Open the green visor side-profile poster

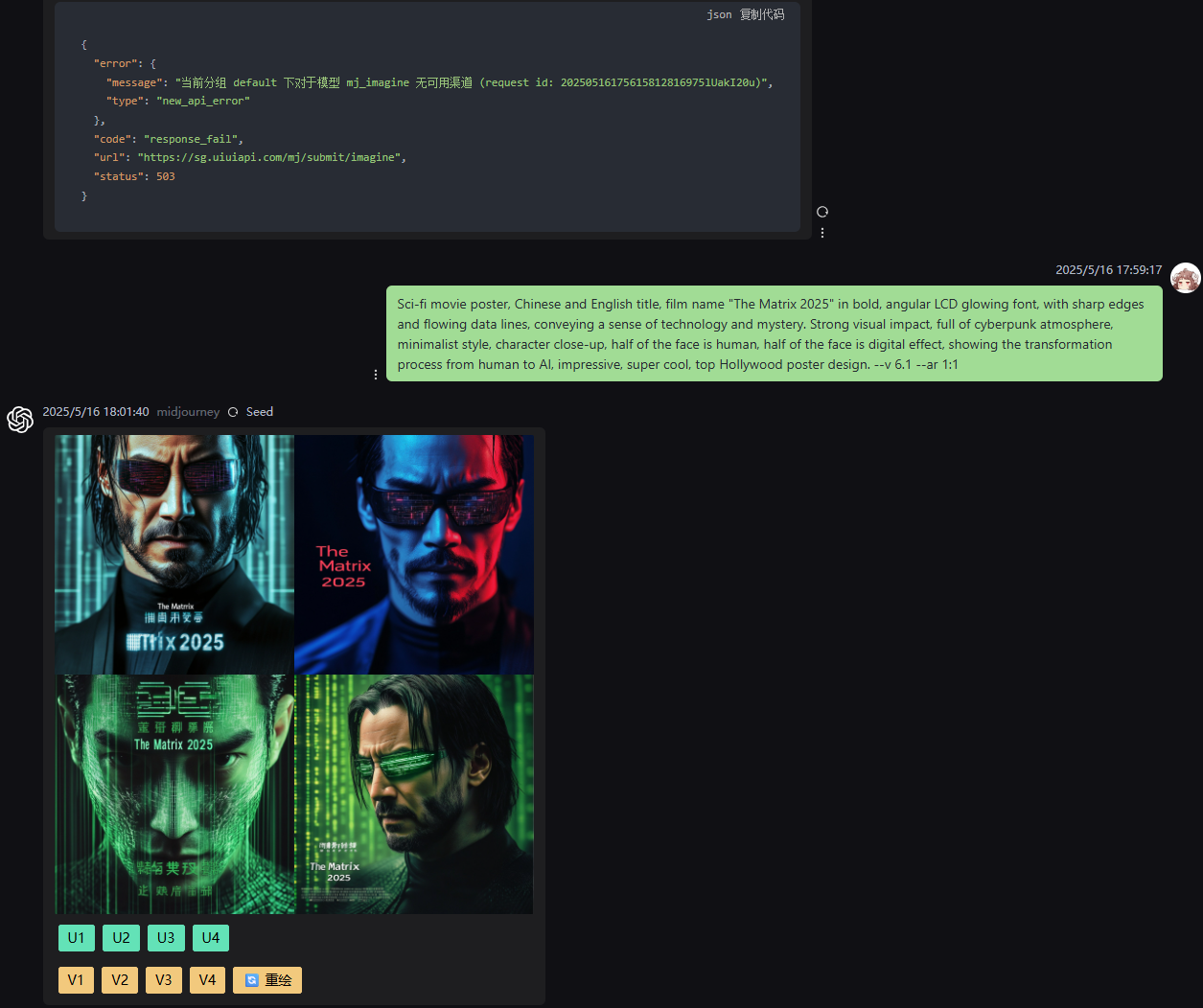(414, 794)
